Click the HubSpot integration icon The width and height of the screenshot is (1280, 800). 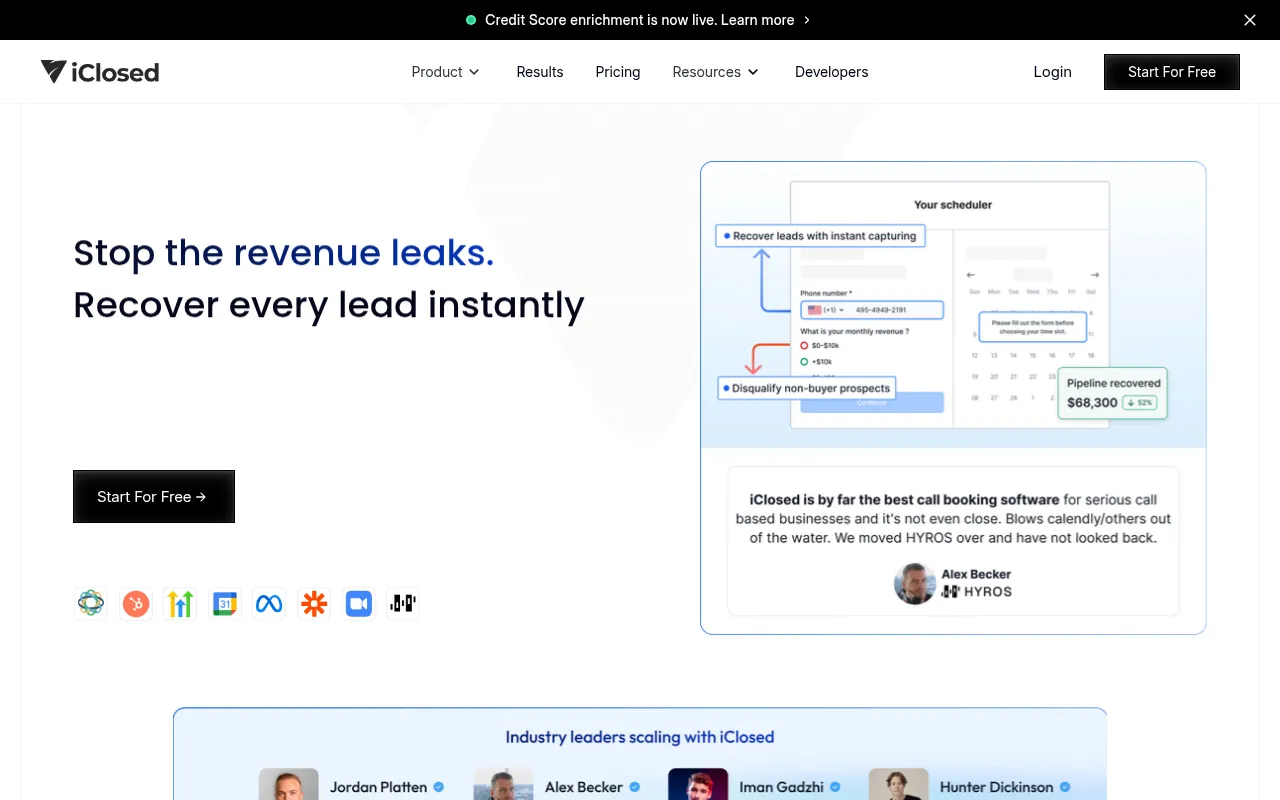click(136, 603)
